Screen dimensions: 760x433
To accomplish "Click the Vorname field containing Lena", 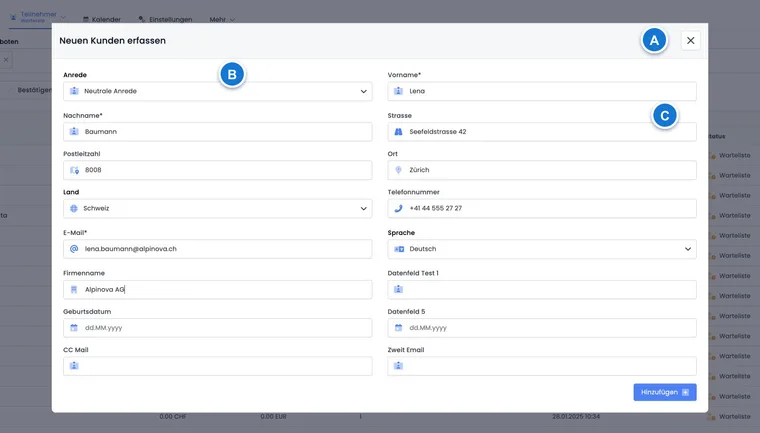I will pos(542,91).
